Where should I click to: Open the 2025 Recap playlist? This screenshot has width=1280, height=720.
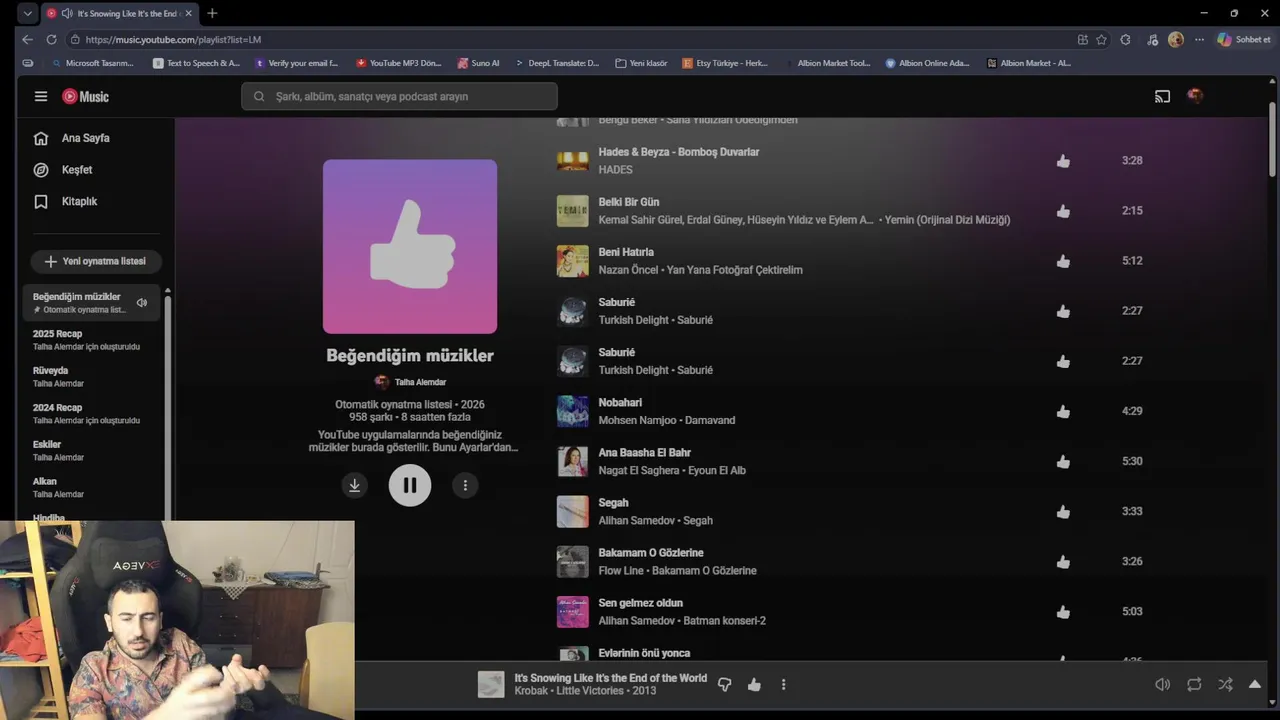pyautogui.click(x=91, y=339)
